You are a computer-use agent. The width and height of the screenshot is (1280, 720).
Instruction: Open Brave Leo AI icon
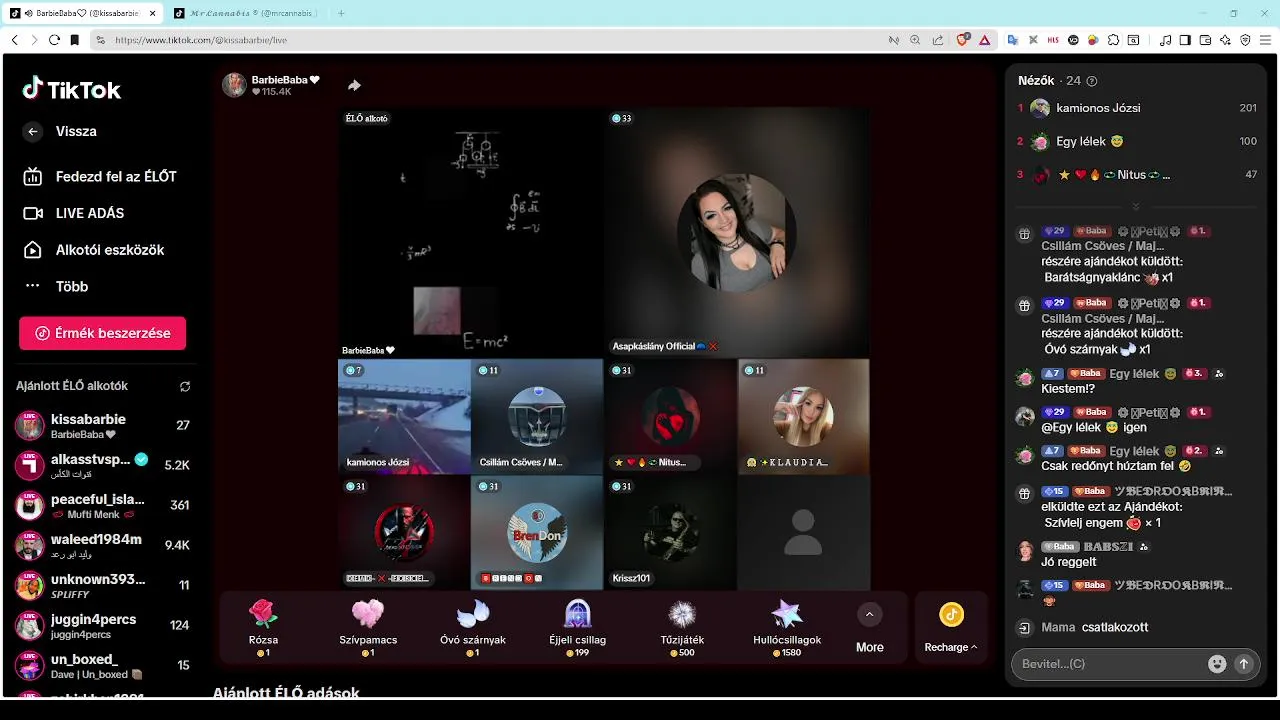1225,40
